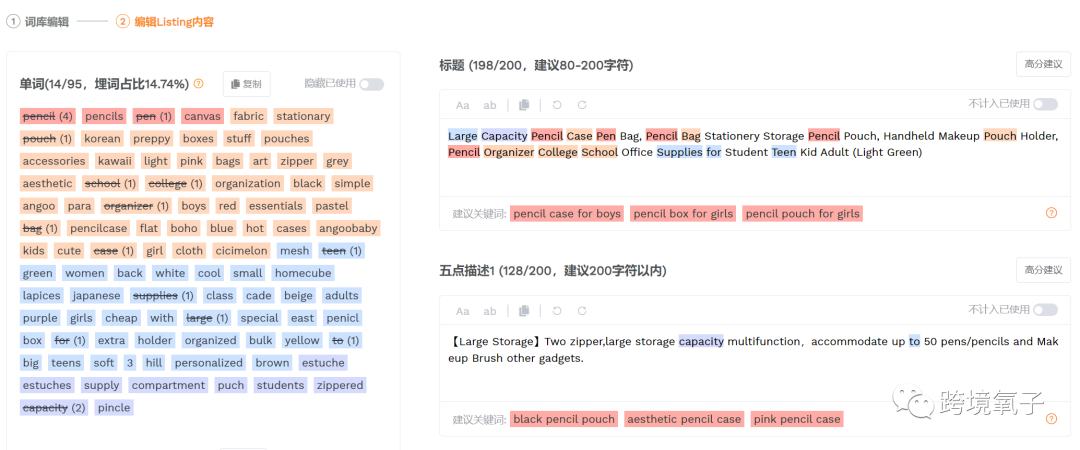Click the 'accessories' word tag
The height and width of the screenshot is (450, 1080).
click(54, 161)
